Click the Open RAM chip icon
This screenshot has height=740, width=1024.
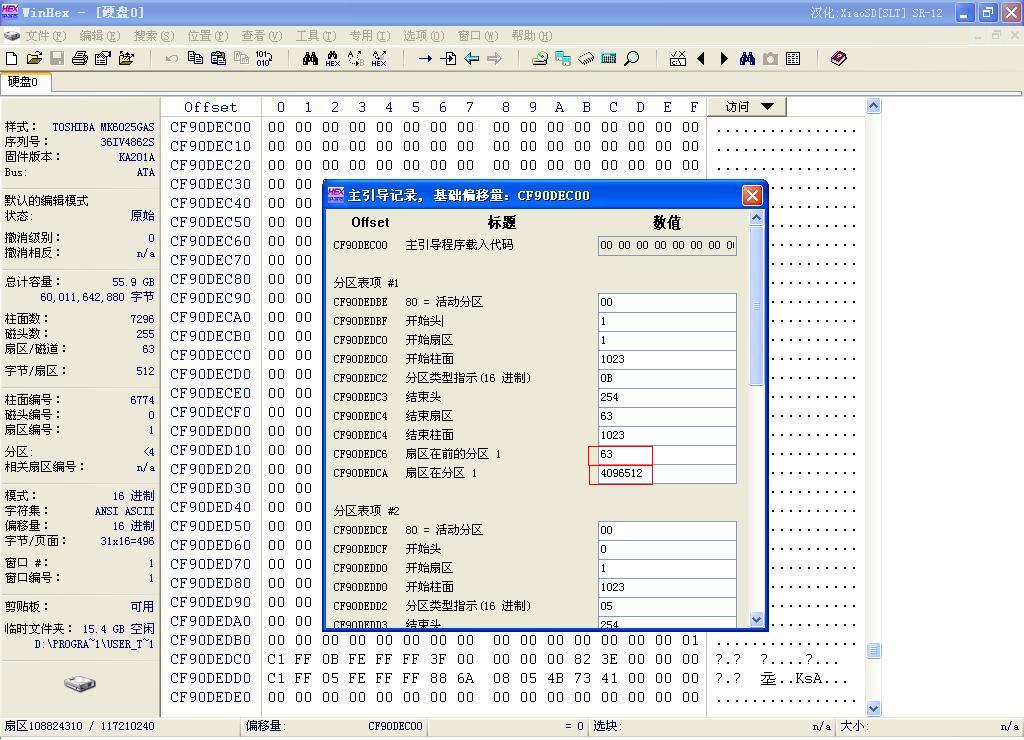[x=586, y=59]
